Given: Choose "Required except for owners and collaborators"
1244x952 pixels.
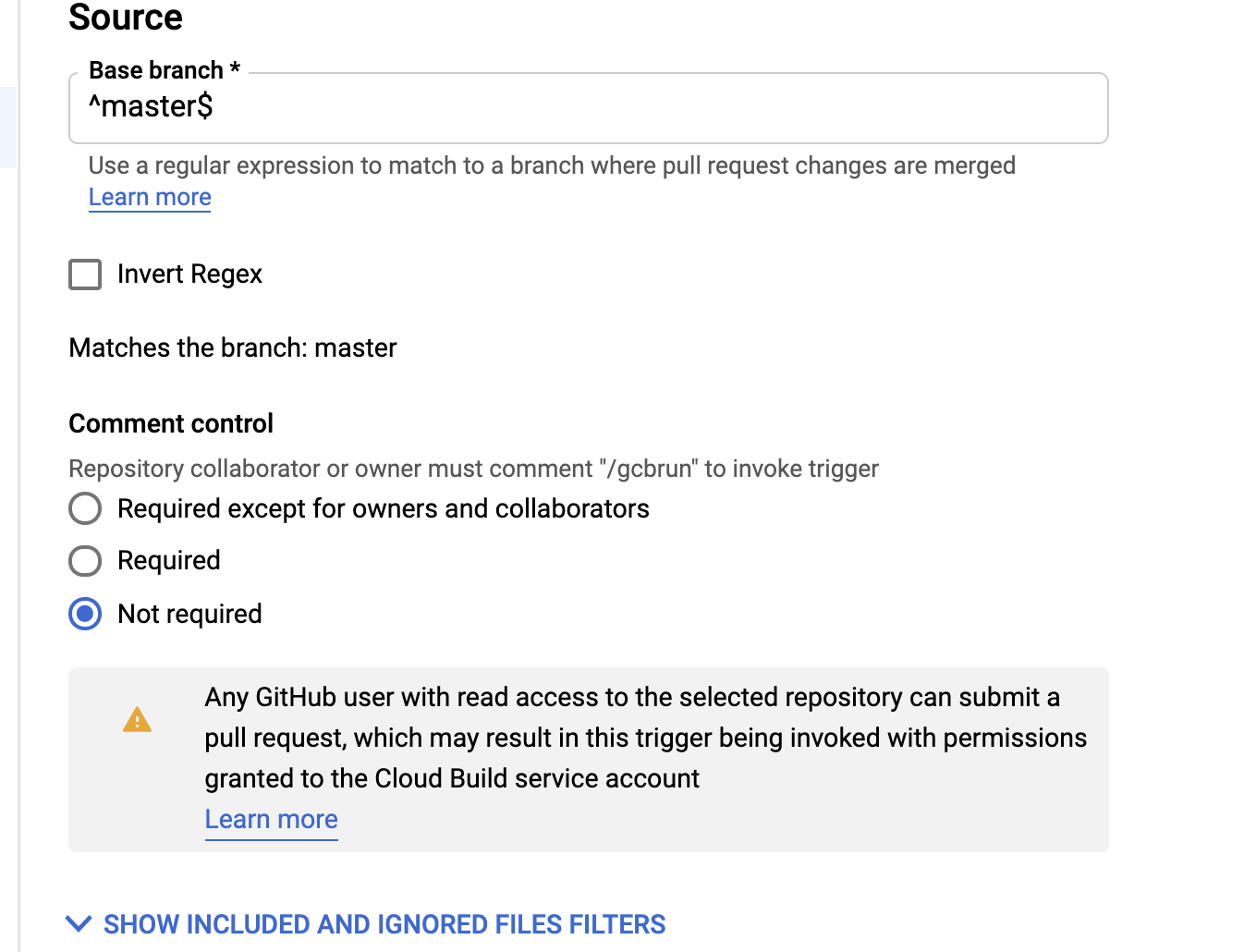Looking at the screenshot, I should point(84,508).
